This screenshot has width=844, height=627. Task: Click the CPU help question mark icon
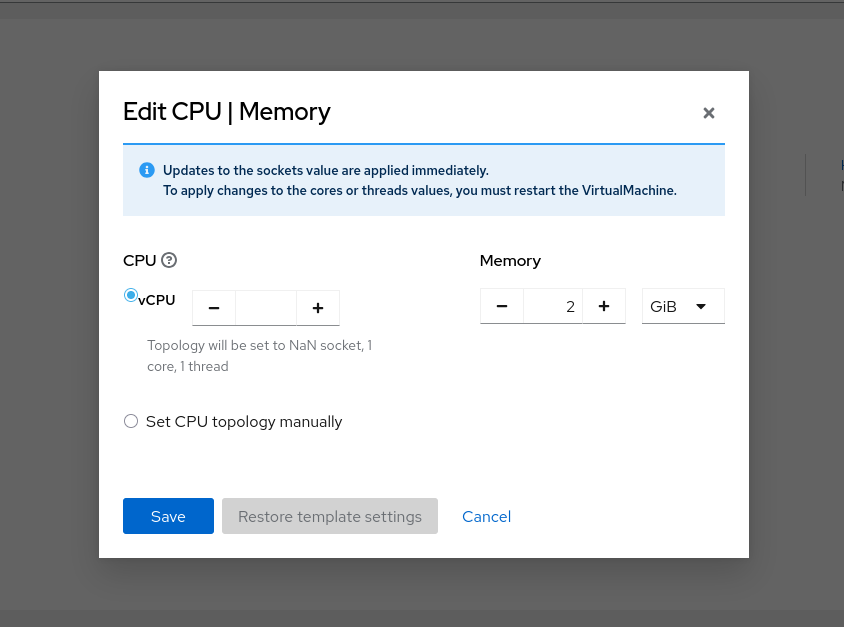[x=169, y=260]
